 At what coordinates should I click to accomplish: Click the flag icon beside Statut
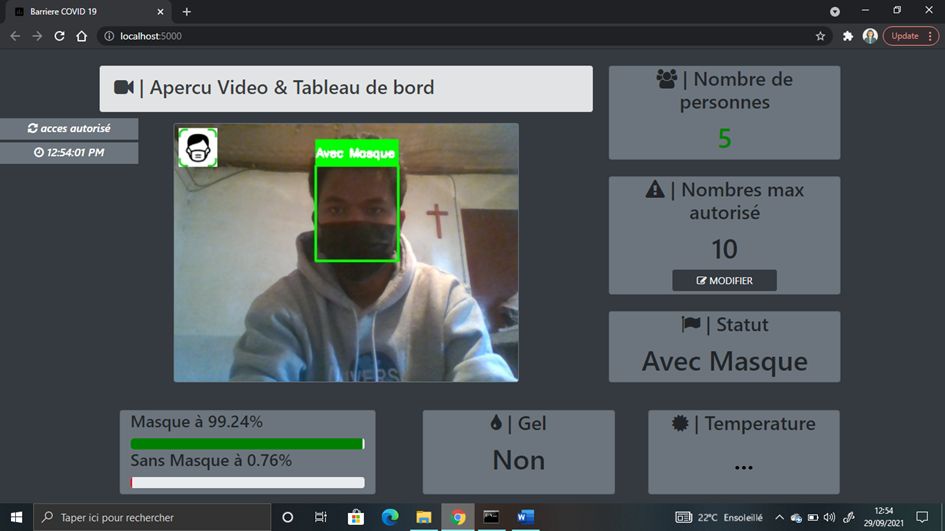pos(691,324)
